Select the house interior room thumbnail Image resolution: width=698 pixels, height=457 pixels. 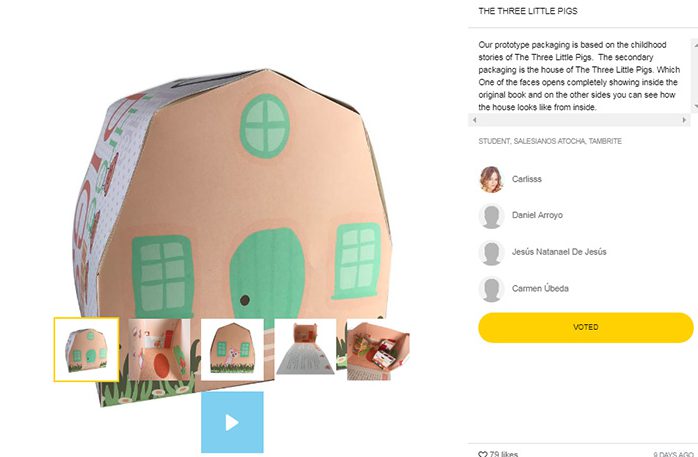click(x=159, y=349)
